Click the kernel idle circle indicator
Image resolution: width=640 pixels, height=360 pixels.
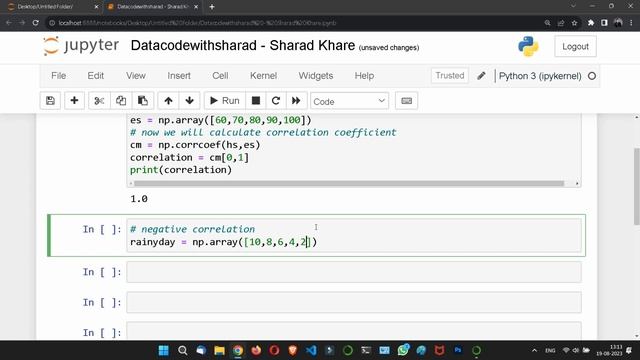pyautogui.click(x=592, y=76)
